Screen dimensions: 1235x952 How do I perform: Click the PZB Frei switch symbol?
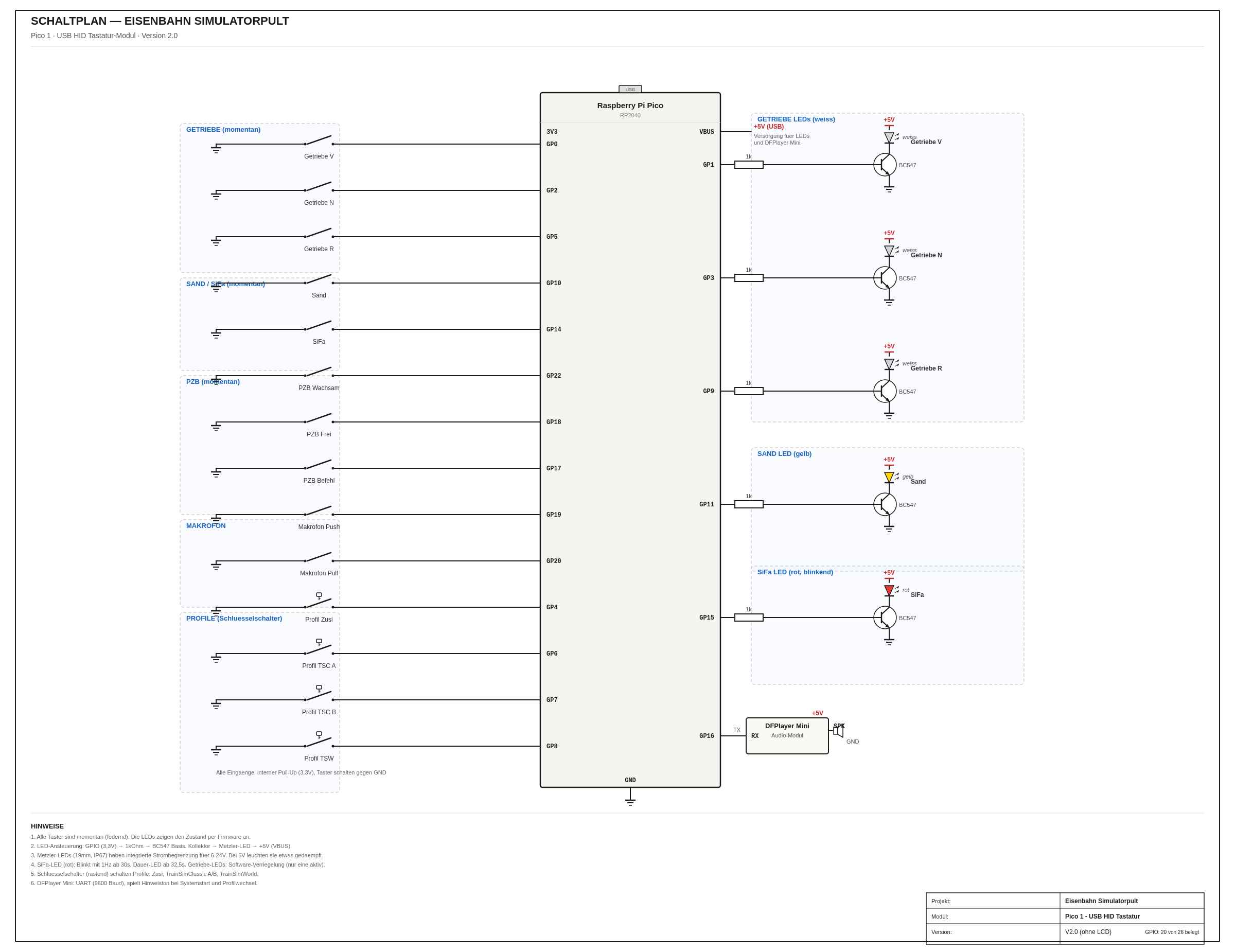[319, 418]
